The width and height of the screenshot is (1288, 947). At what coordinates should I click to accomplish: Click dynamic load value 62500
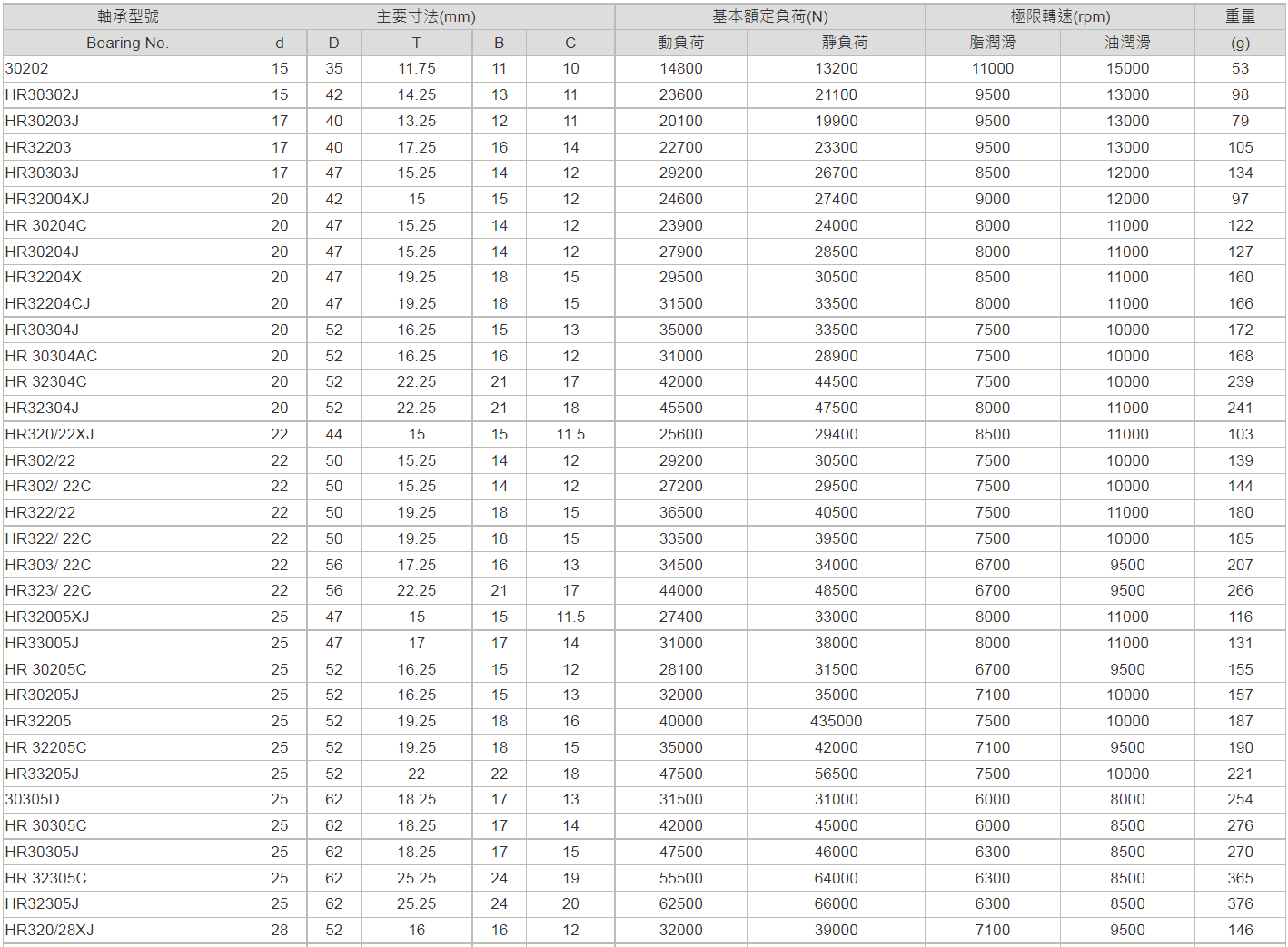680,903
